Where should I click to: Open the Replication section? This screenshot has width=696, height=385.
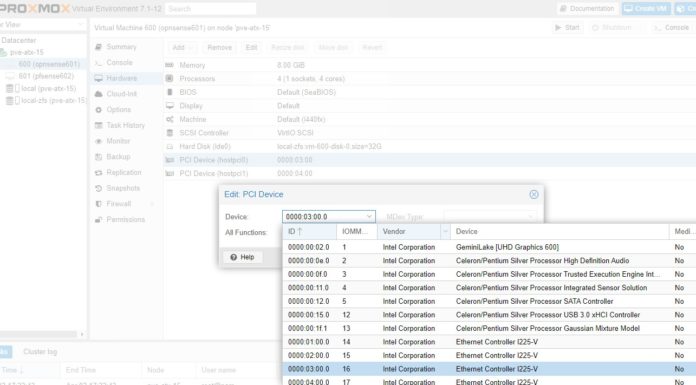click(123, 172)
